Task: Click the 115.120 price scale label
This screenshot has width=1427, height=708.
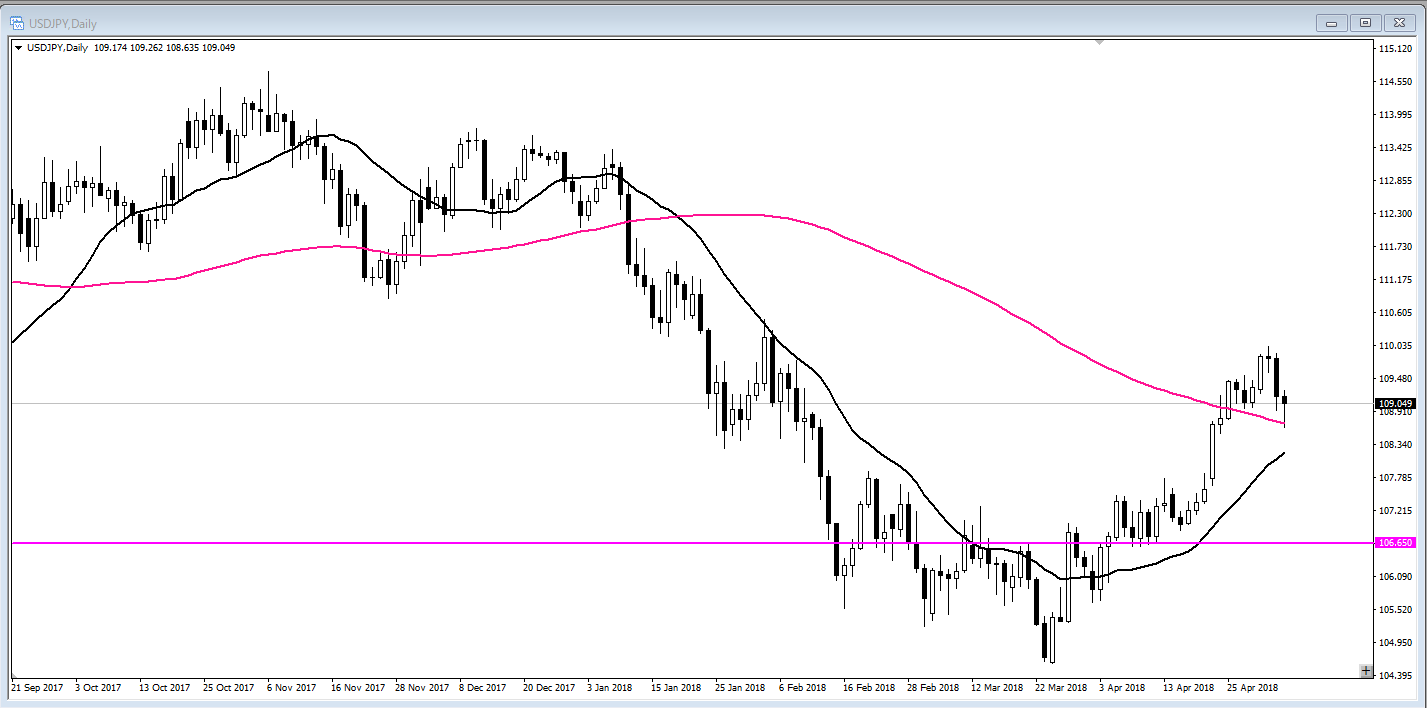Action: (1394, 48)
